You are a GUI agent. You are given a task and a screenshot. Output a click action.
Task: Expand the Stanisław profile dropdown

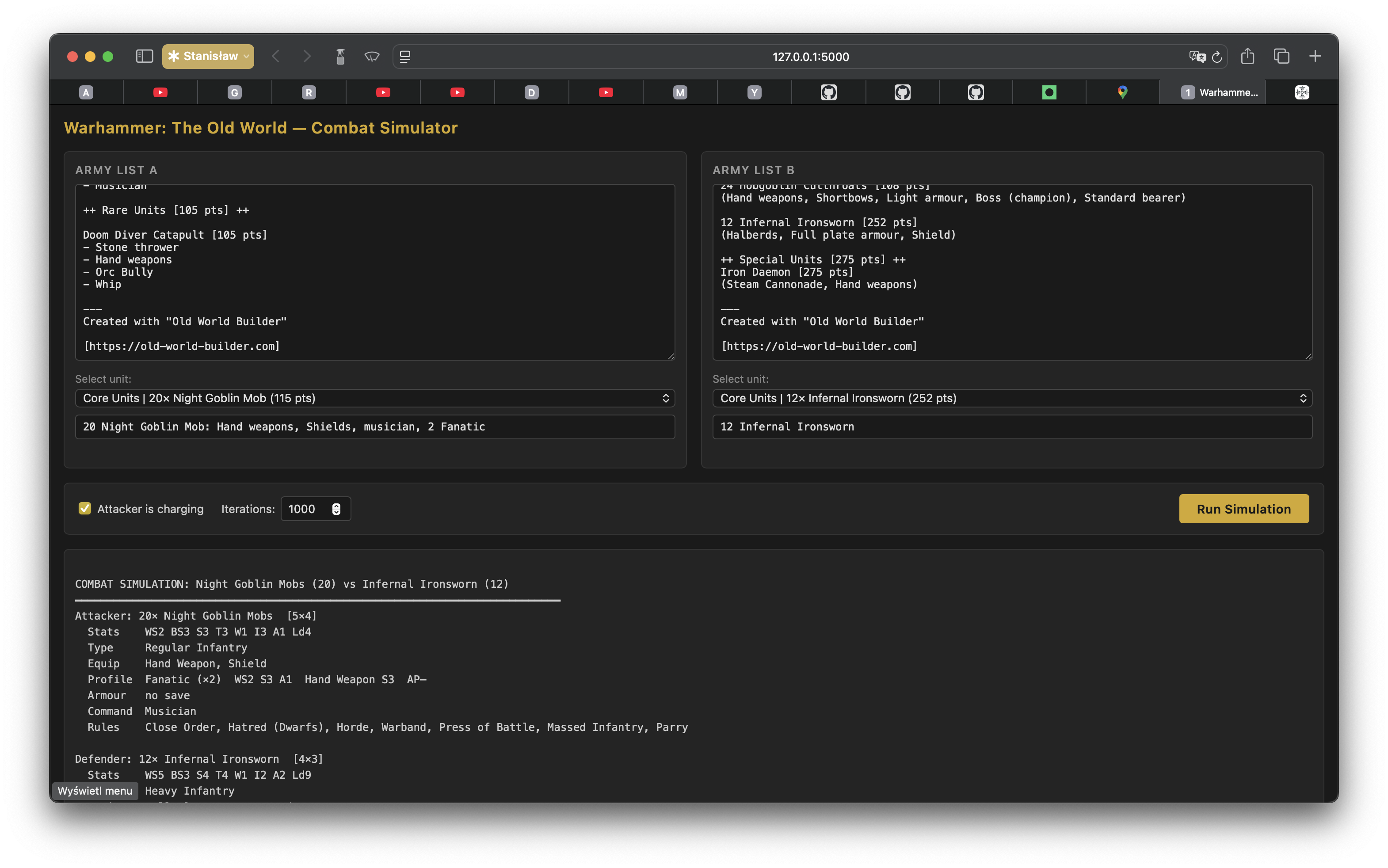(x=208, y=56)
